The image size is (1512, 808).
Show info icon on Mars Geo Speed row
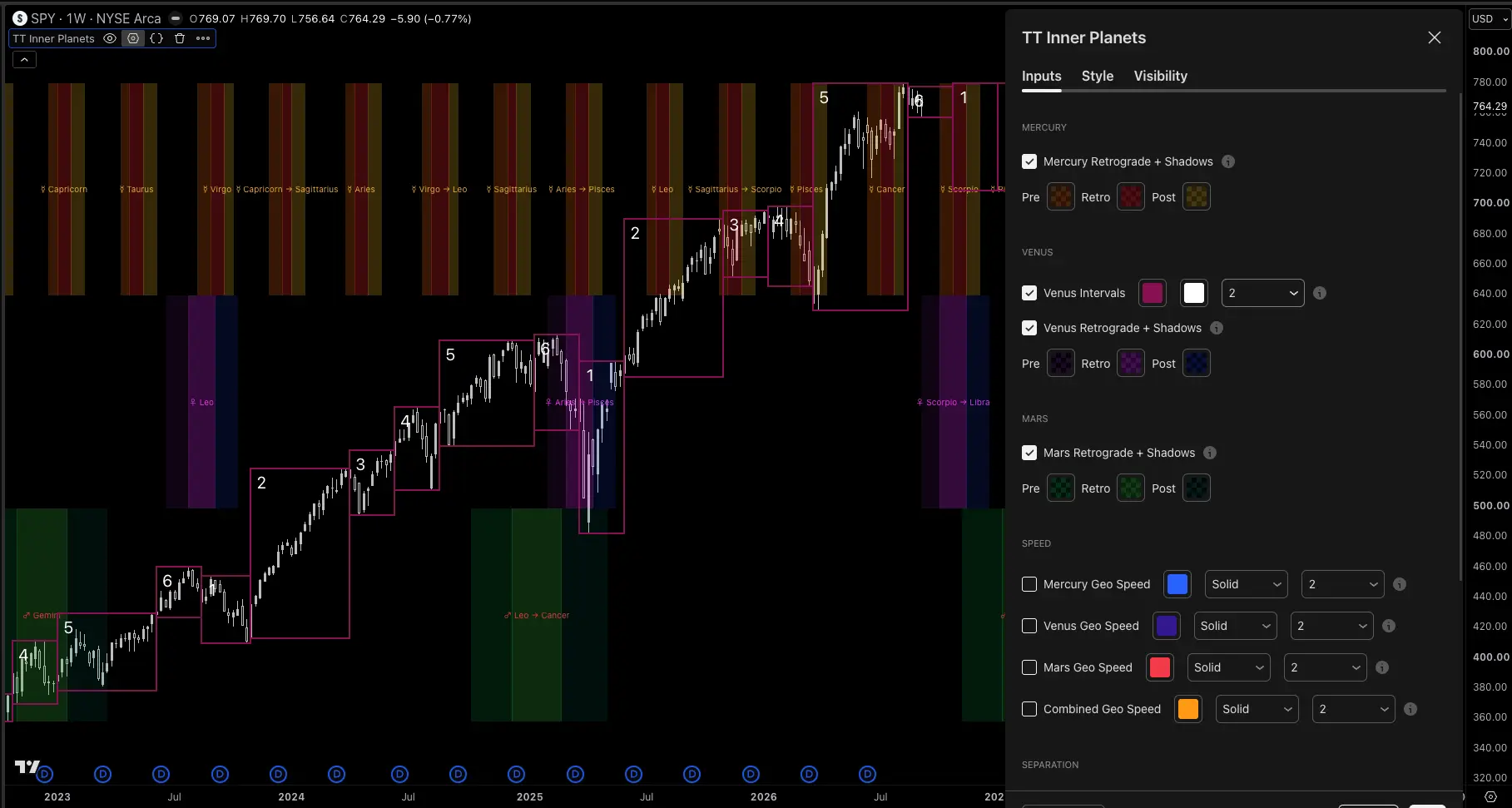coord(1382,667)
